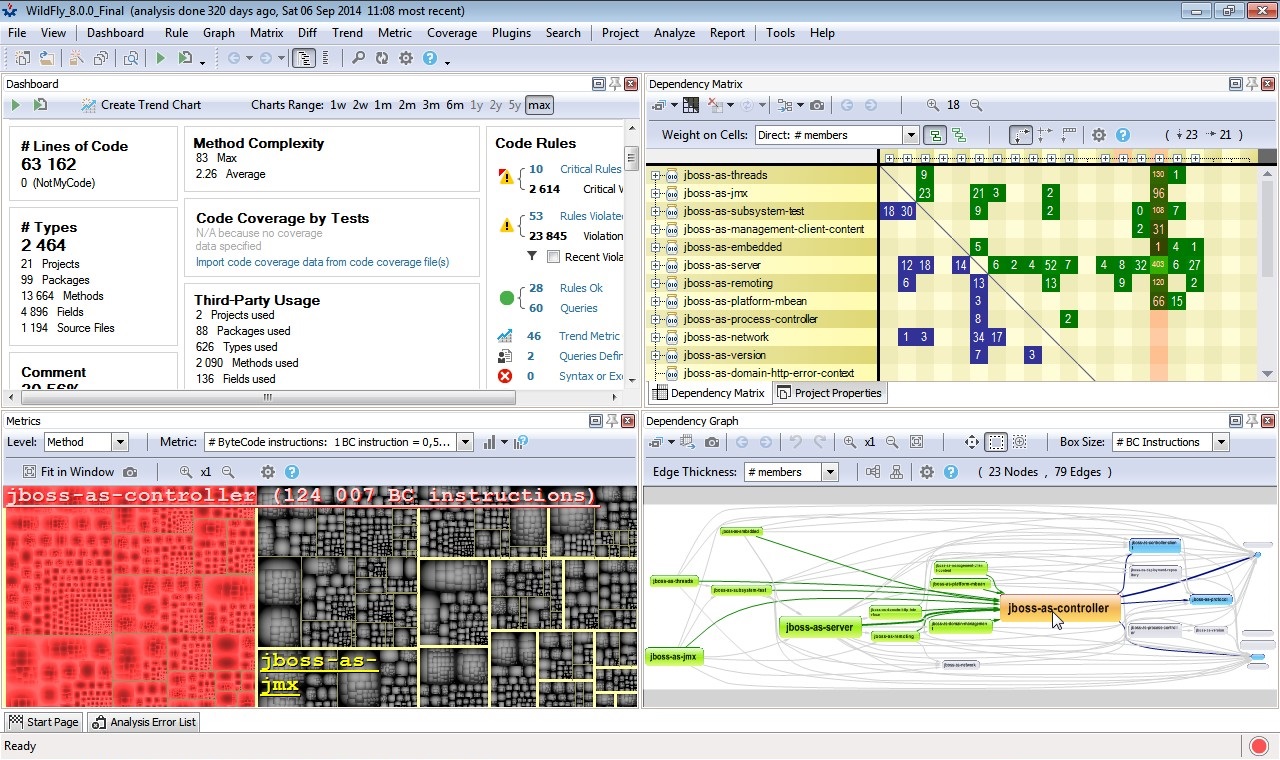Image resolution: width=1280 pixels, height=760 pixels.
Task: Click the help icon in the Metrics panel
Action: tap(293, 471)
